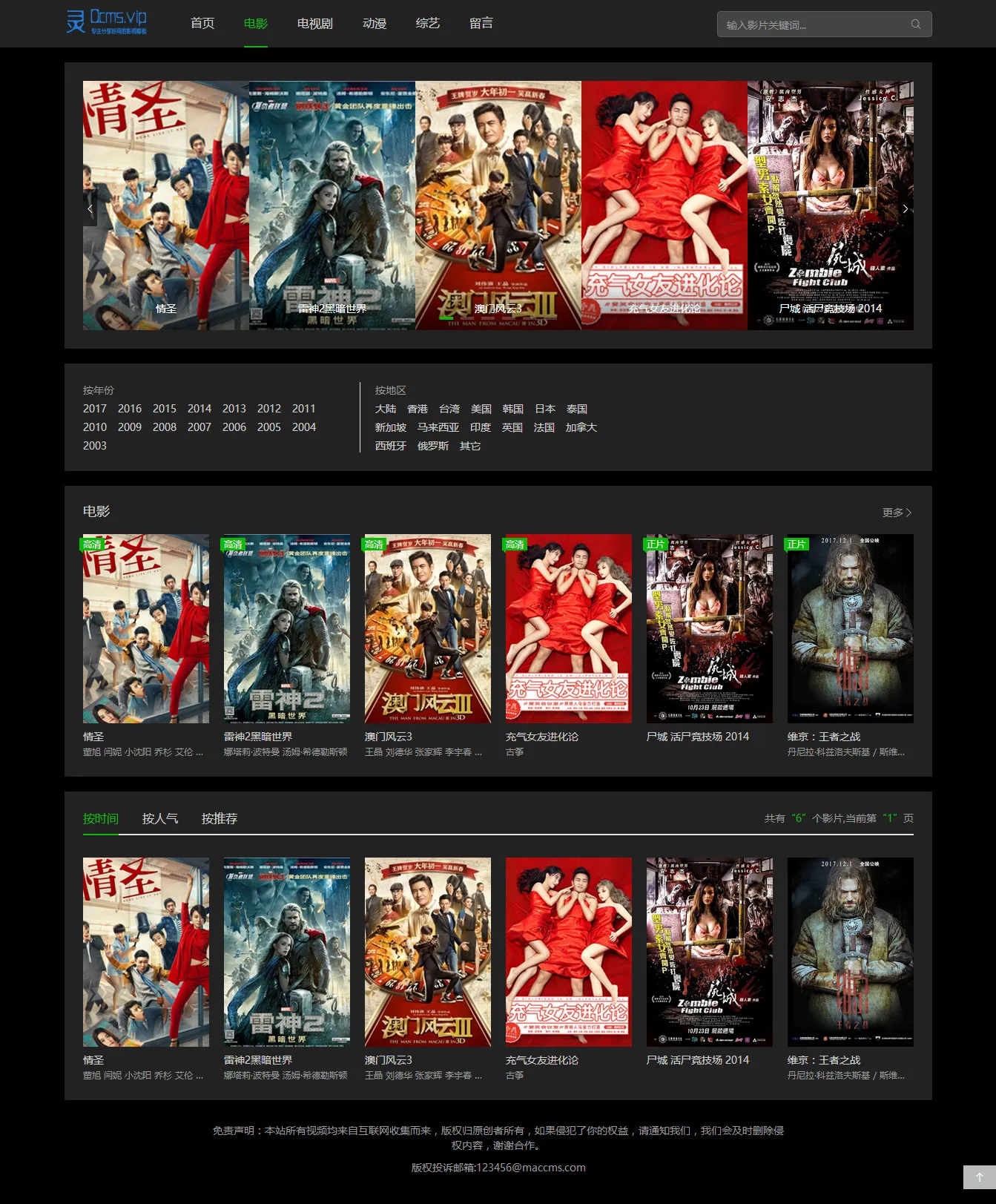Click the search magnifier icon

pos(916,24)
